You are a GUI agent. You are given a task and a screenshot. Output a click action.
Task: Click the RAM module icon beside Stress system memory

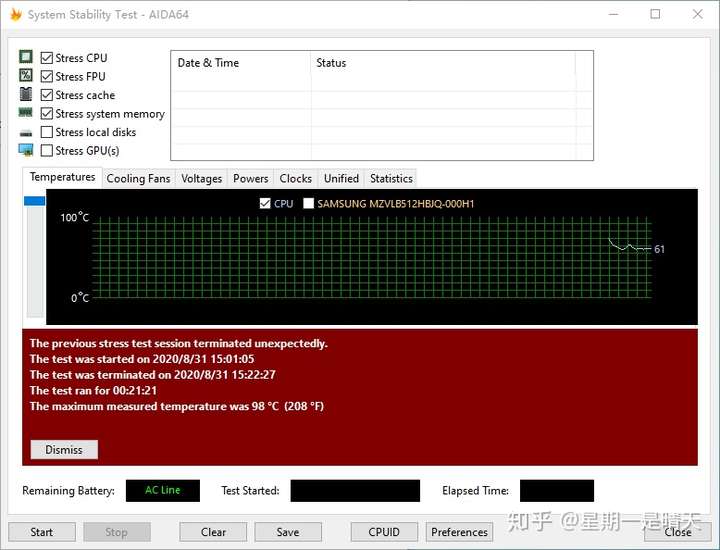tap(25, 112)
